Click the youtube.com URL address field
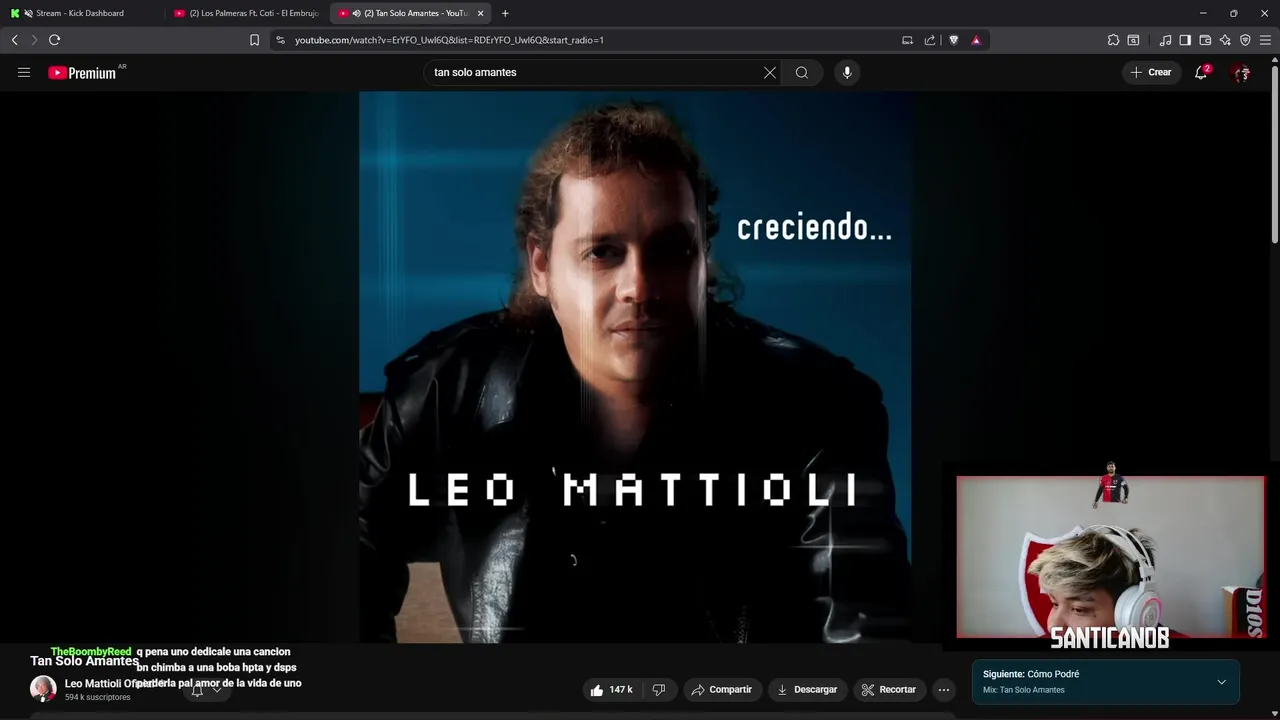Image resolution: width=1280 pixels, height=720 pixels. [x=590, y=40]
